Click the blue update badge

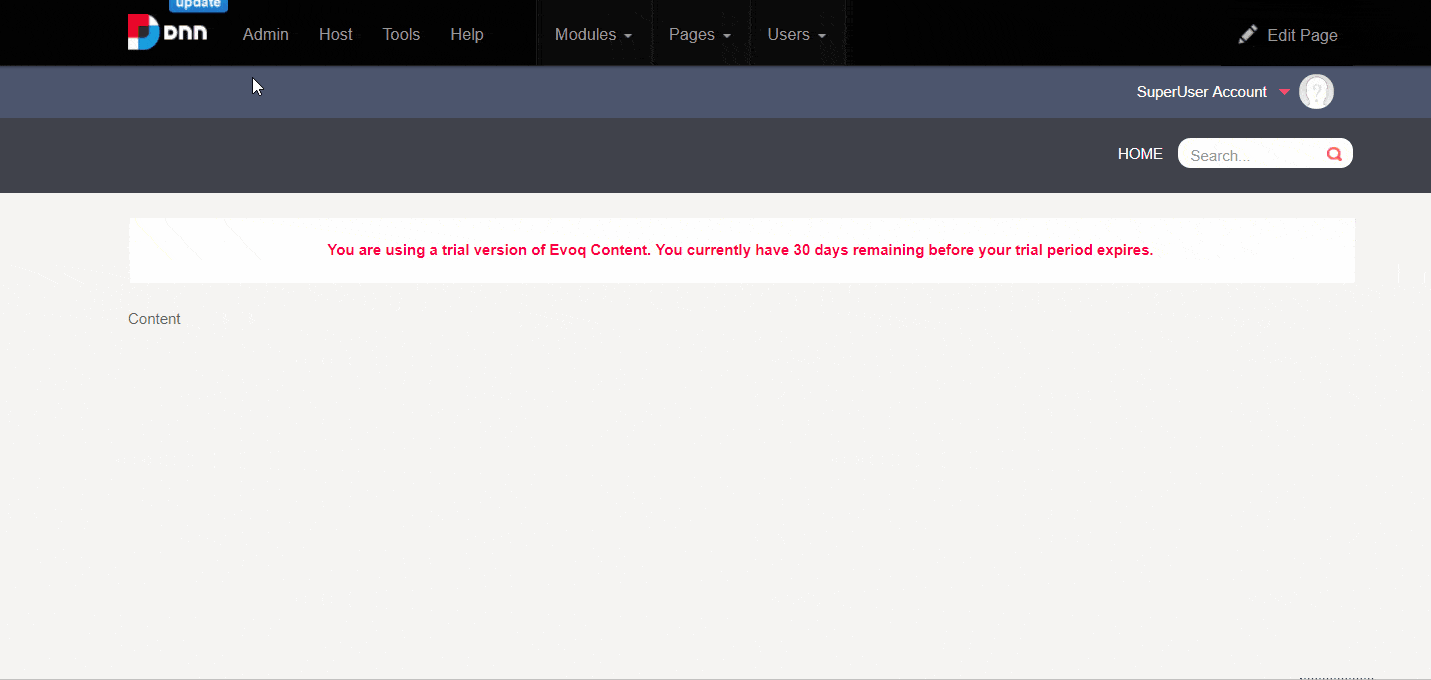198,5
